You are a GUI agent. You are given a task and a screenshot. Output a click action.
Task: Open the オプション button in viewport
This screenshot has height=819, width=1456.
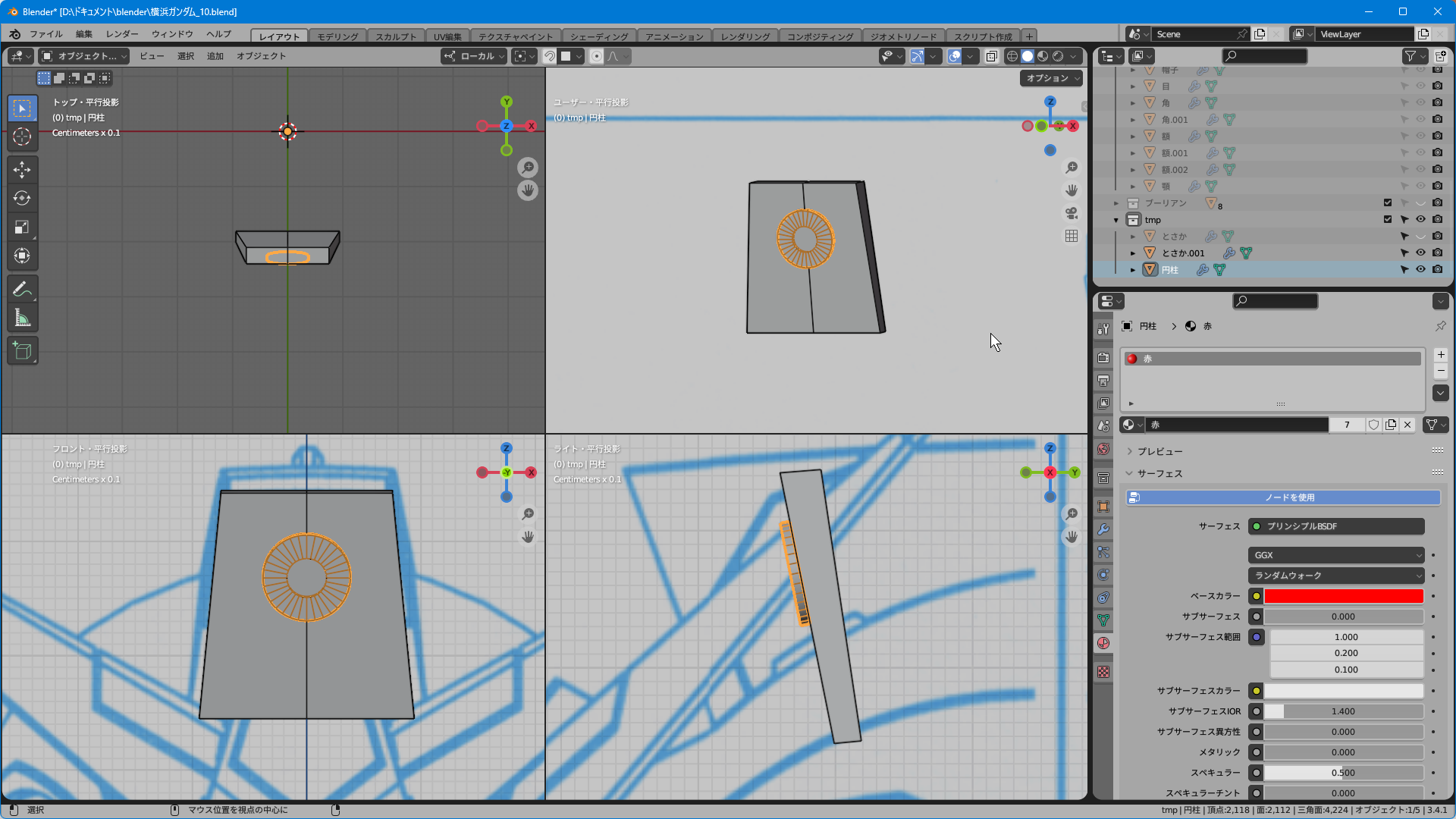(1051, 78)
